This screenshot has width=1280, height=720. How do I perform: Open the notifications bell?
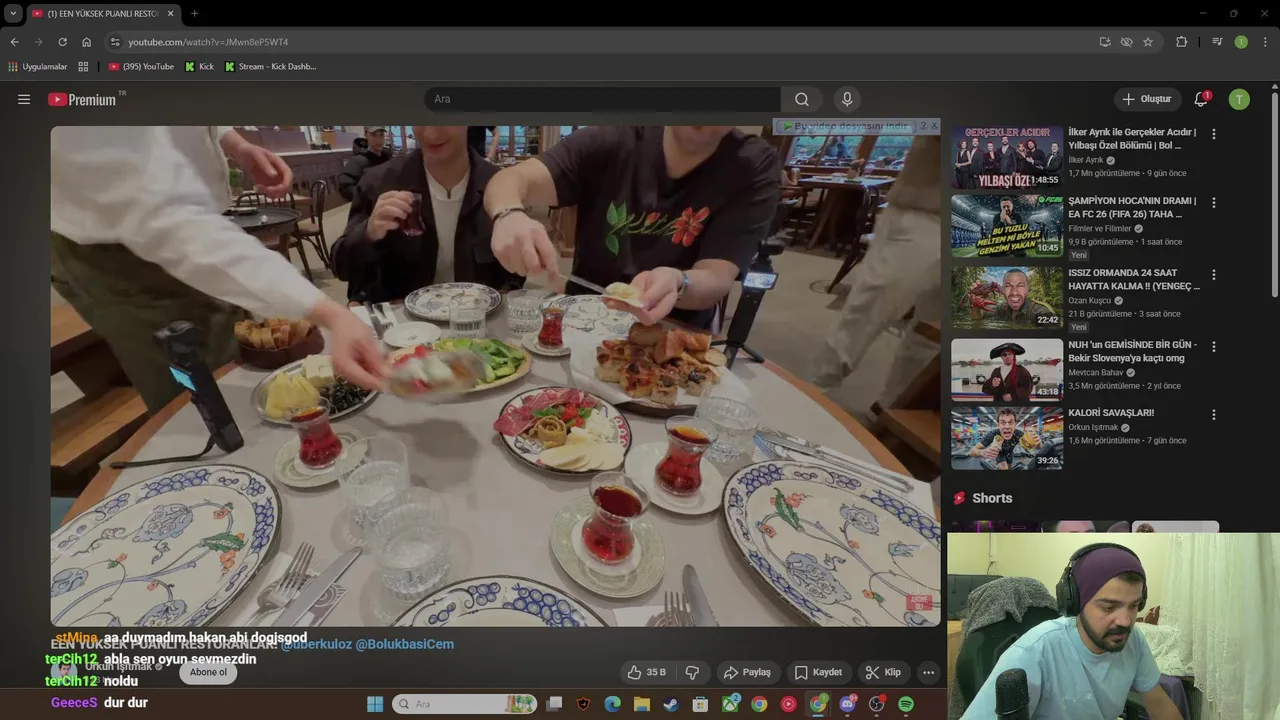pos(1201,99)
